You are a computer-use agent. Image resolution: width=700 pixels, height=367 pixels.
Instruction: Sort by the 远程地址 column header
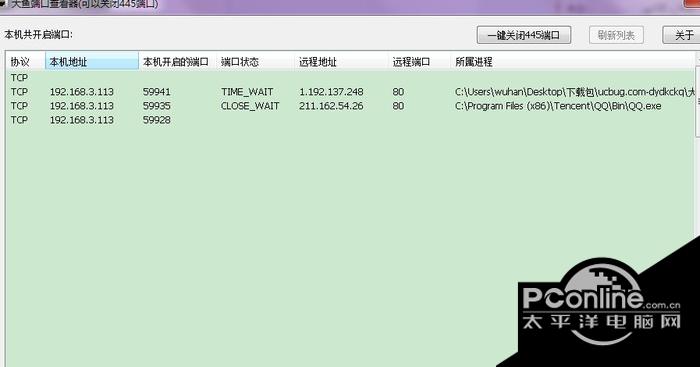(x=342, y=62)
